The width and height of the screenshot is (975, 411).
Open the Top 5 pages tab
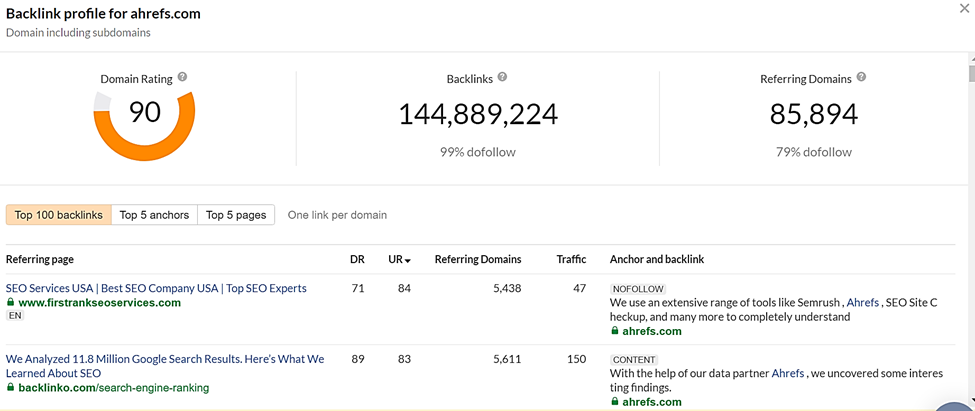click(x=236, y=215)
